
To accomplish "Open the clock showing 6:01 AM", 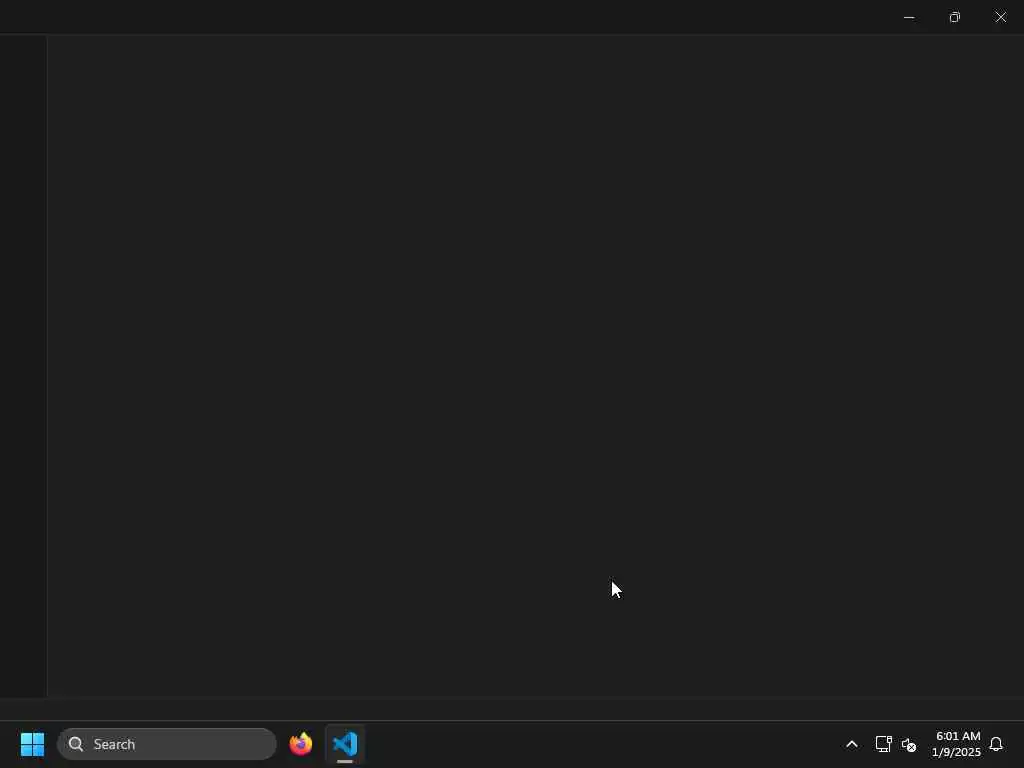I will coord(956,744).
